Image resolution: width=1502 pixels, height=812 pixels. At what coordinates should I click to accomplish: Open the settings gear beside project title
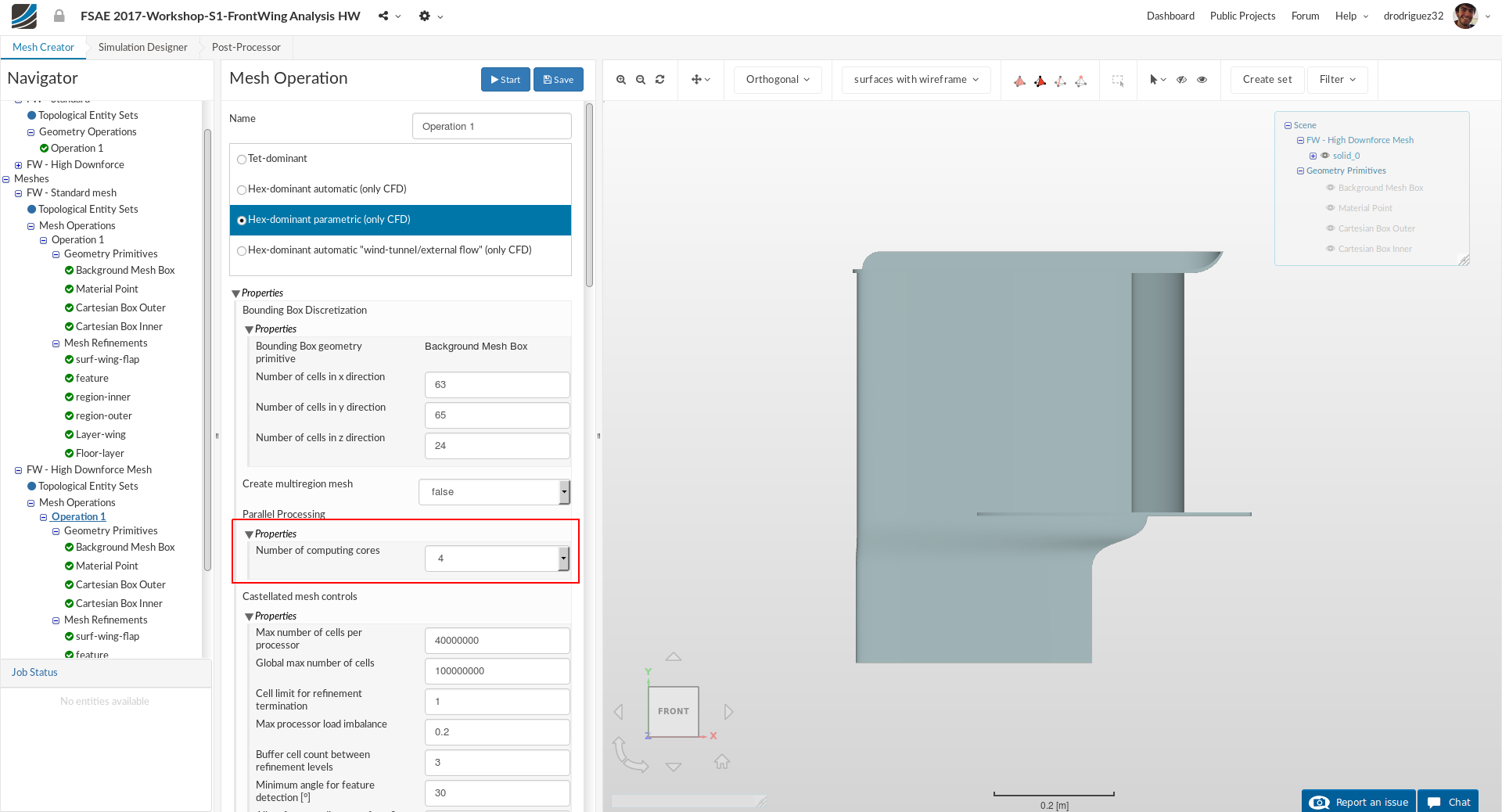click(425, 16)
